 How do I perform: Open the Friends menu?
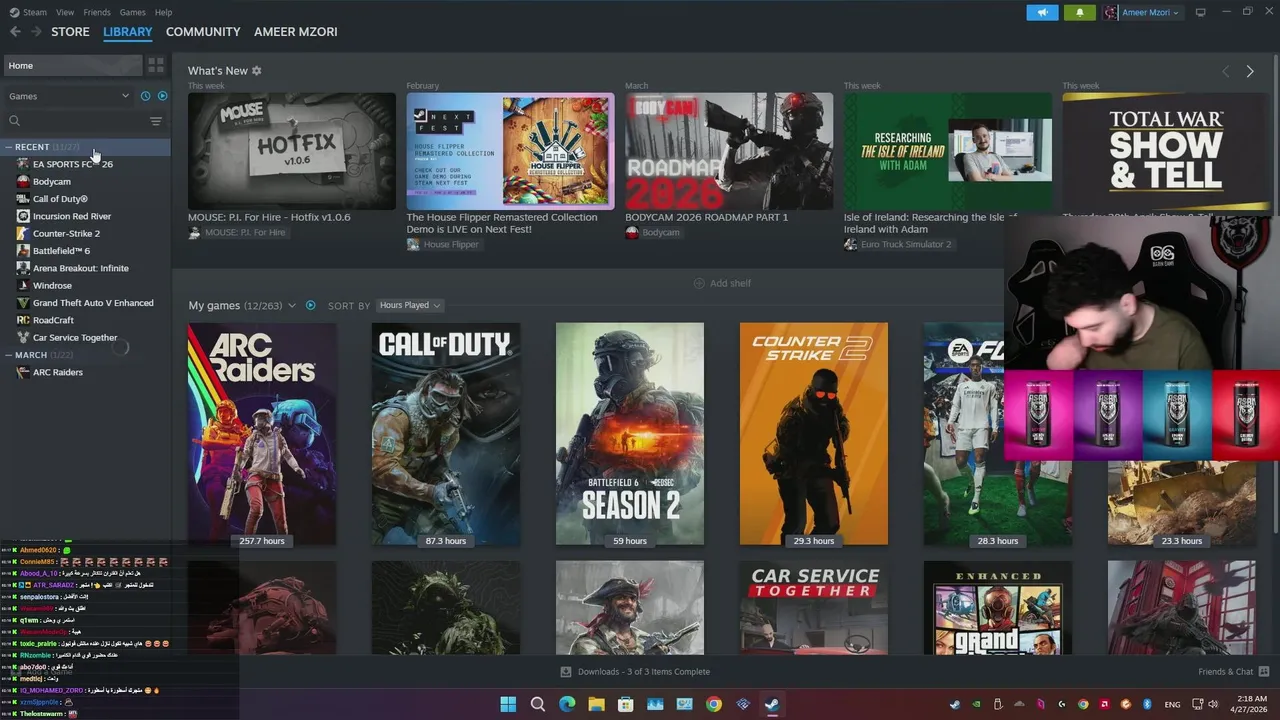[97, 12]
